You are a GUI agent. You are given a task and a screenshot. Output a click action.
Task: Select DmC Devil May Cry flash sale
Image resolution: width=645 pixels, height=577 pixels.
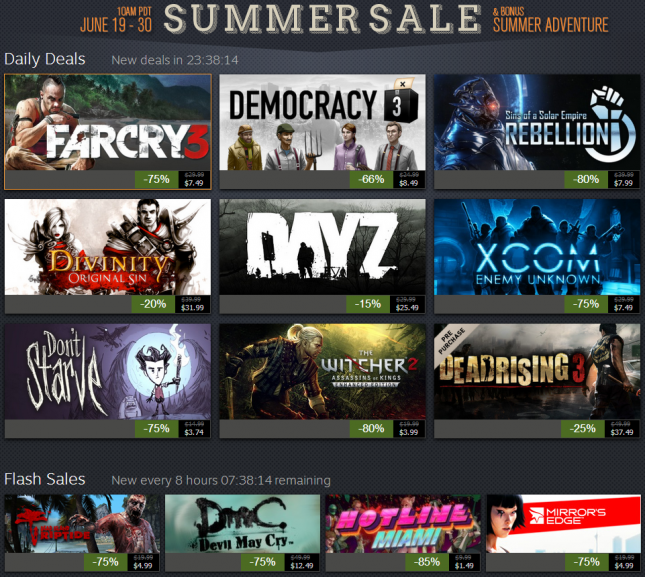(242, 524)
